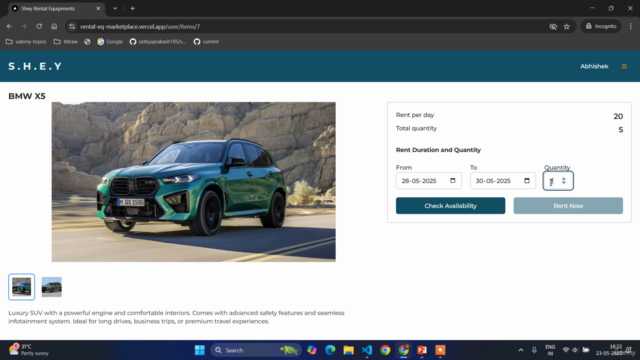Click the From date field 28-05-2025

pos(429,181)
